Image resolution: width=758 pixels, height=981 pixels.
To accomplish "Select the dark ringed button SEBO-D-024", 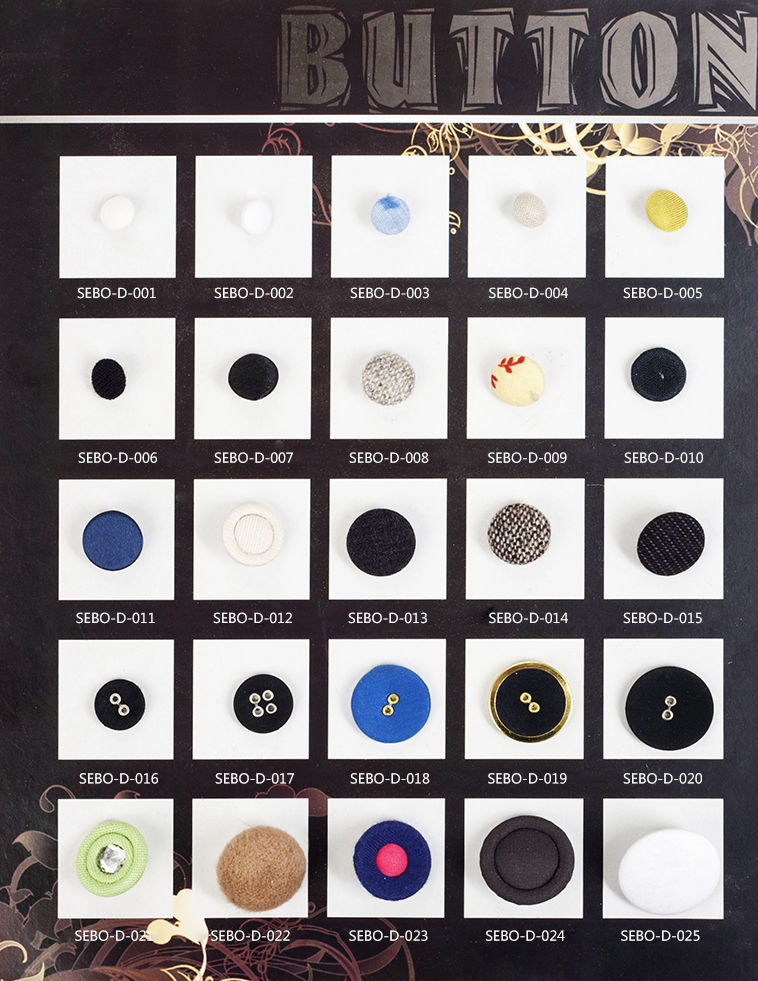I will tap(527, 859).
